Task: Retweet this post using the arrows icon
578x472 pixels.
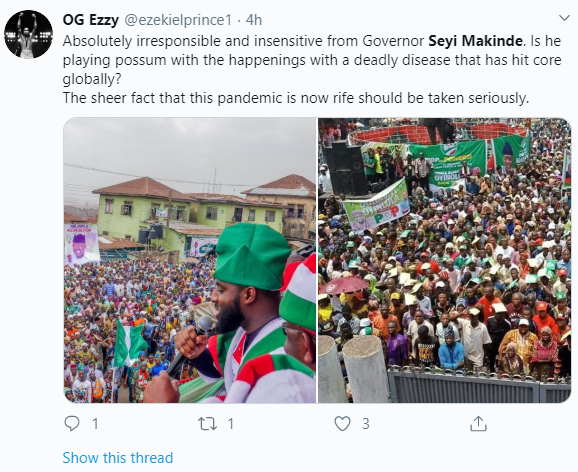Action: 208,424
